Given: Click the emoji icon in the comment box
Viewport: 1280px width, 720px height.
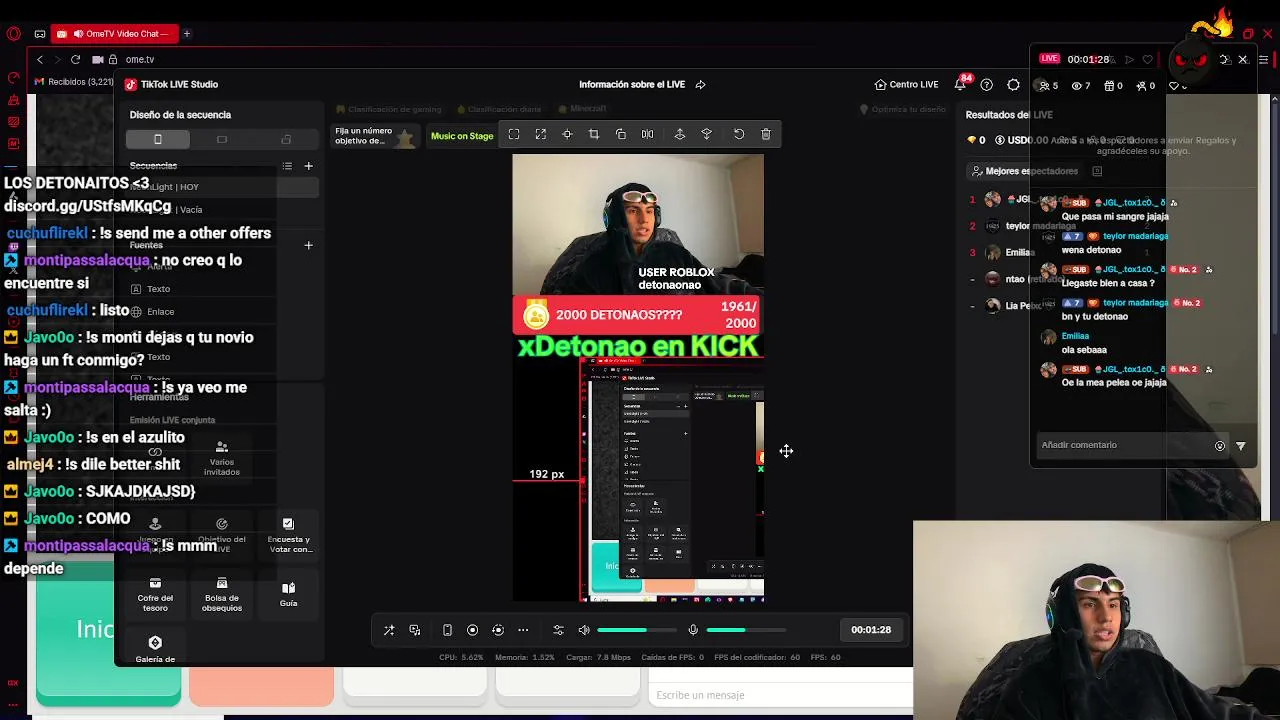Looking at the screenshot, I should pos(1220,446).
